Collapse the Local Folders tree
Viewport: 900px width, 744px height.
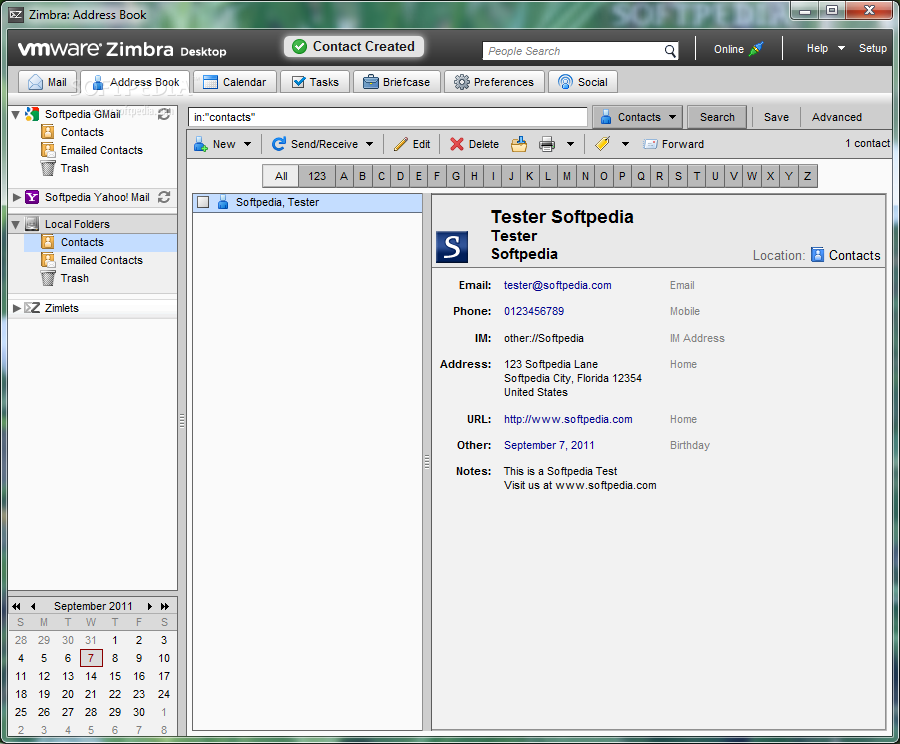[16, 224]
